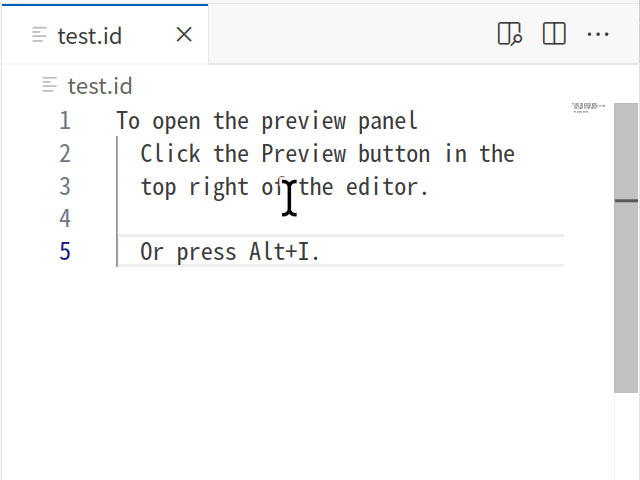
Task: Open the More Actions ellipsis menu
Action: click(x=598, y=34)
